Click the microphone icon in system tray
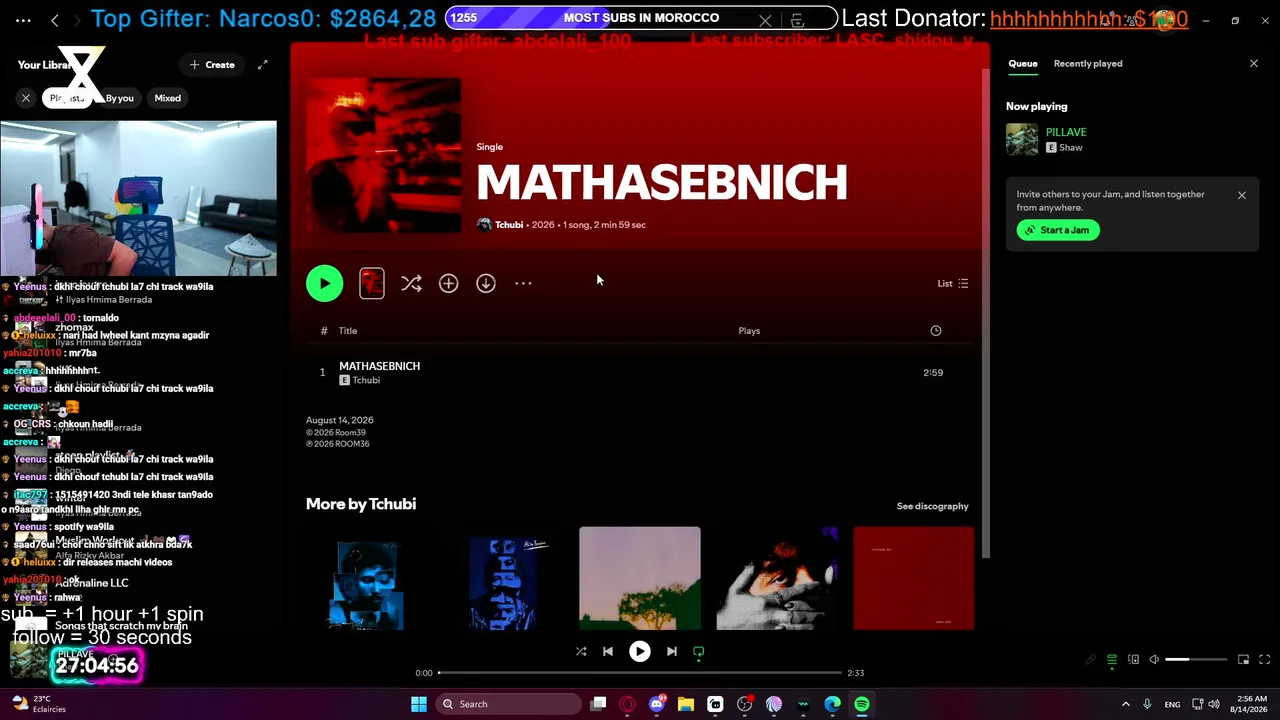 [1147, 704]
